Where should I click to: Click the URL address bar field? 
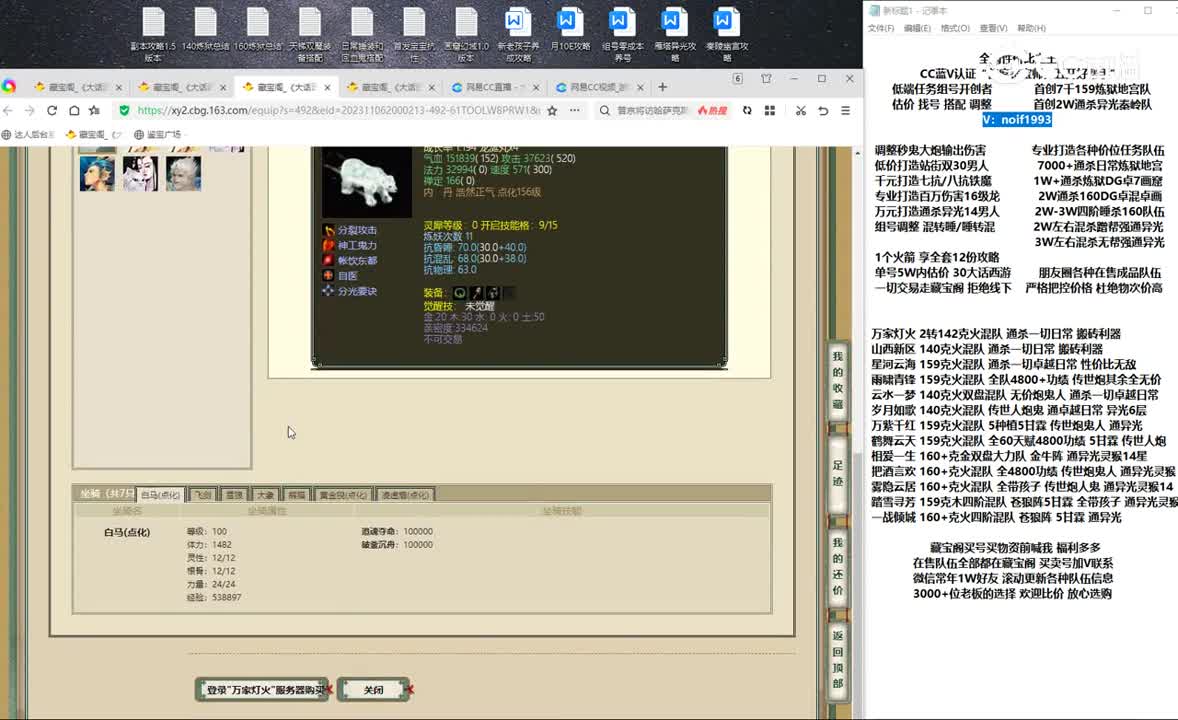[x=338, y=110]
